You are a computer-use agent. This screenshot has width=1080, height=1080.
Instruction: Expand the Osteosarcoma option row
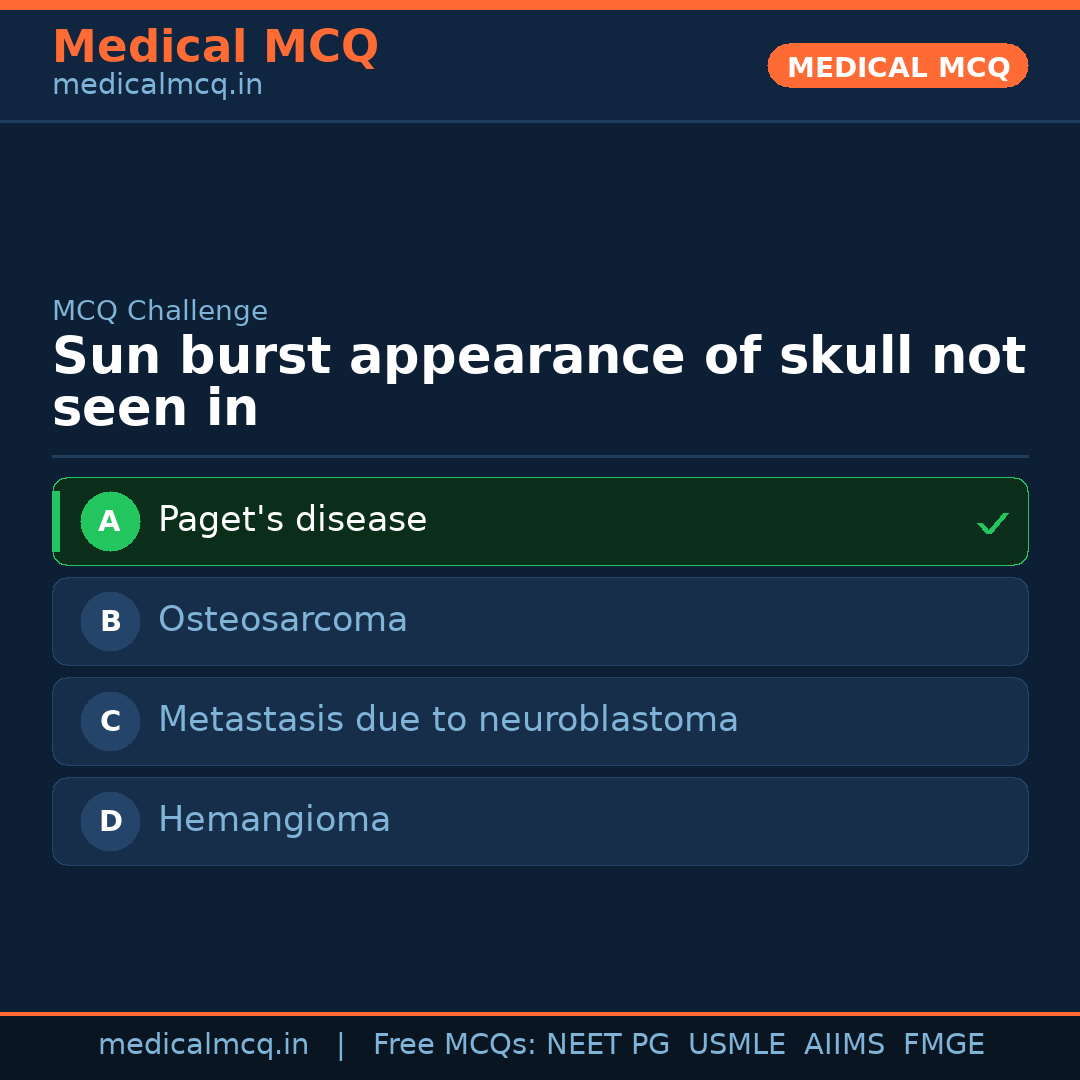[x=540, y=621]
